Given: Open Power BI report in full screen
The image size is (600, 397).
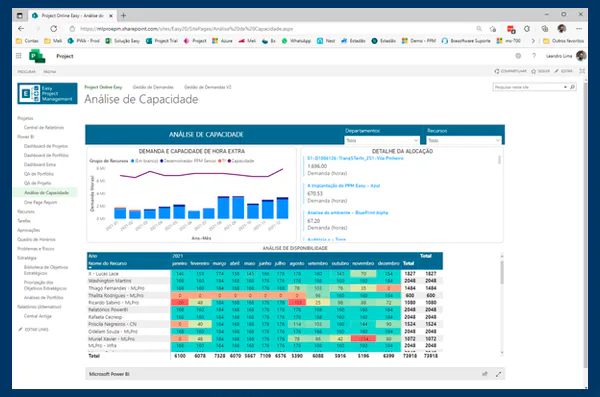Looking at the screenshot, I should tap(498, 374).
